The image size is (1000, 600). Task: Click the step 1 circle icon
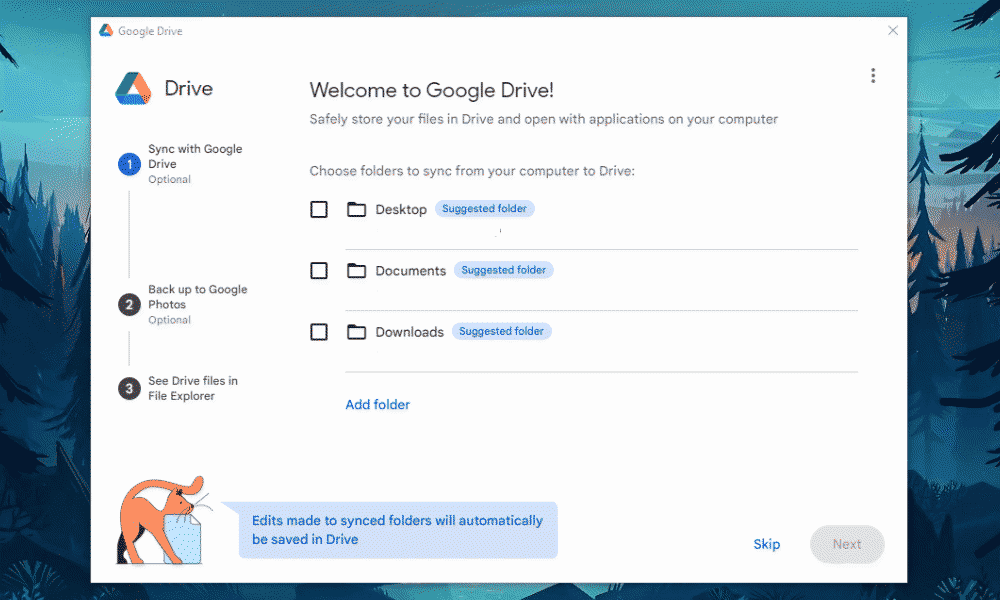point(129,165)
